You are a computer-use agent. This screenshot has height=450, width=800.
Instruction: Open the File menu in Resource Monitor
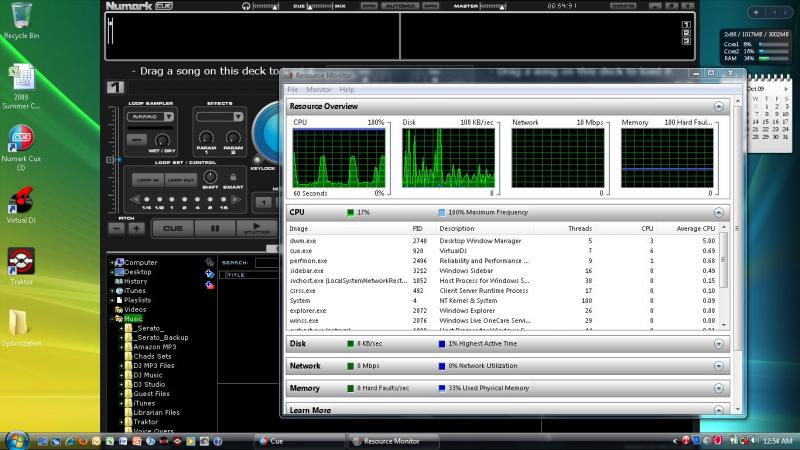(x=293, y=89)
